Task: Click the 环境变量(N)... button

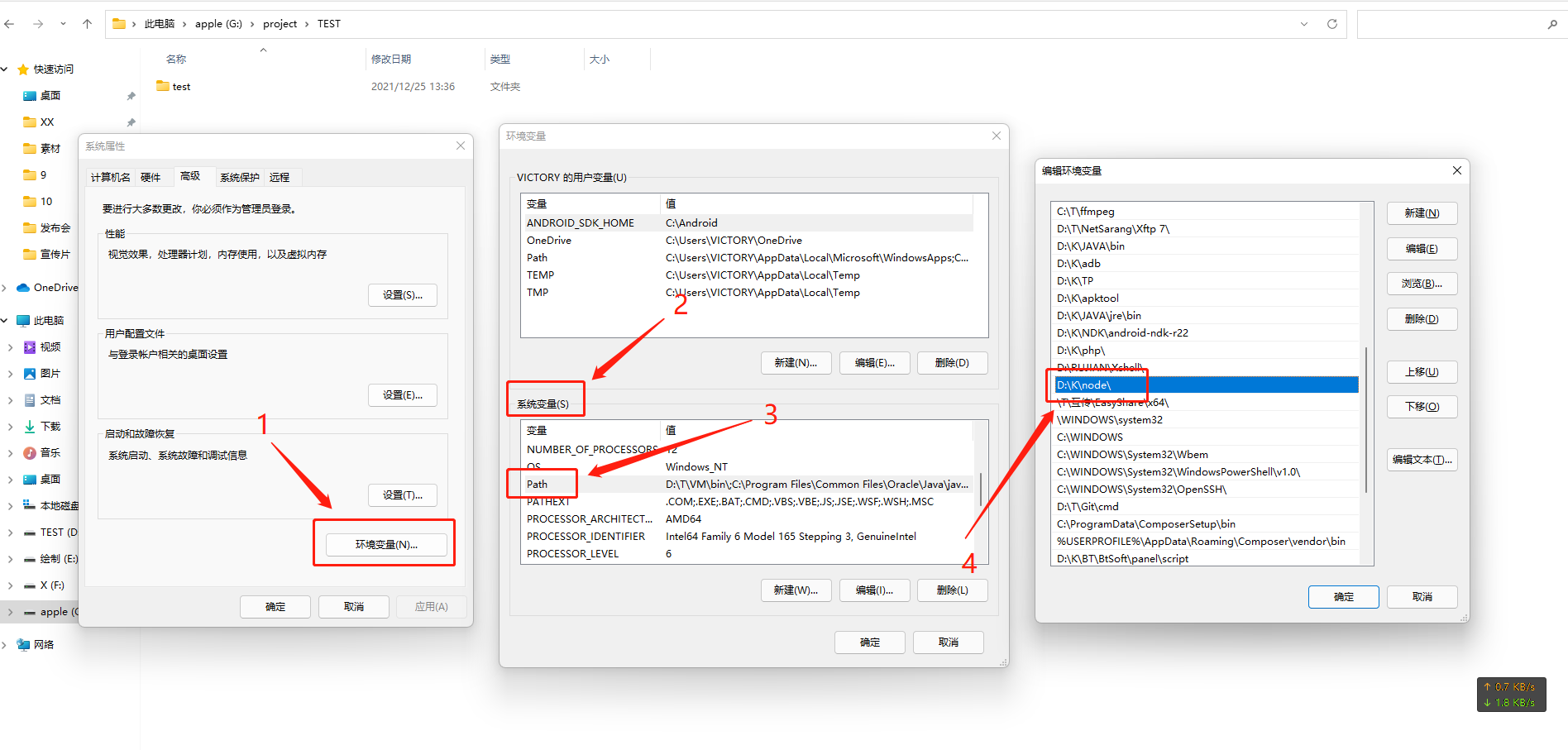Action: [x=386, y=544]
